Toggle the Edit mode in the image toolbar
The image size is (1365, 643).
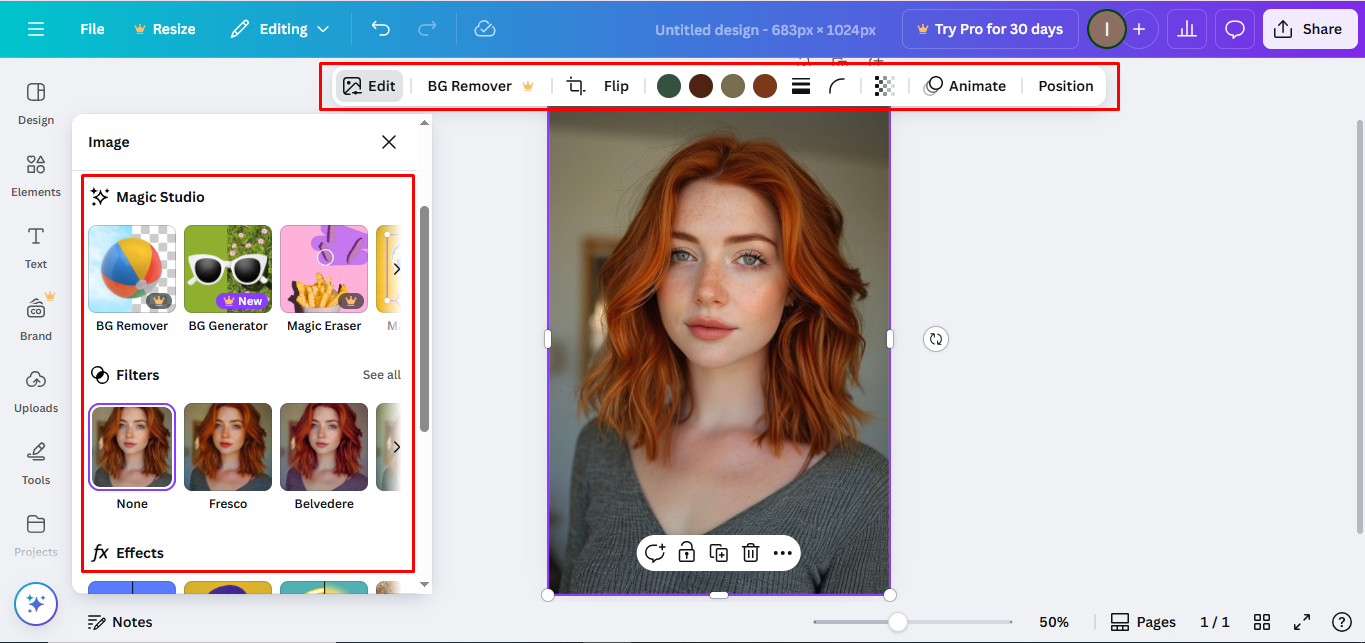click(x=368, y=86)
